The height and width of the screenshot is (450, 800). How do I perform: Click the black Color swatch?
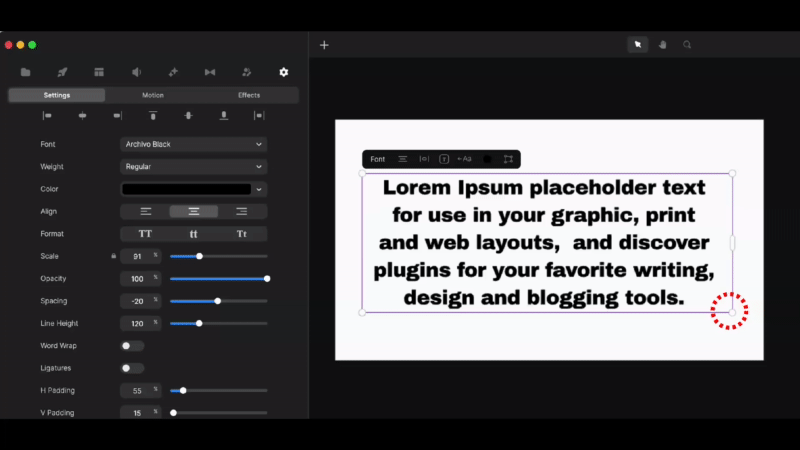[187, 189]
